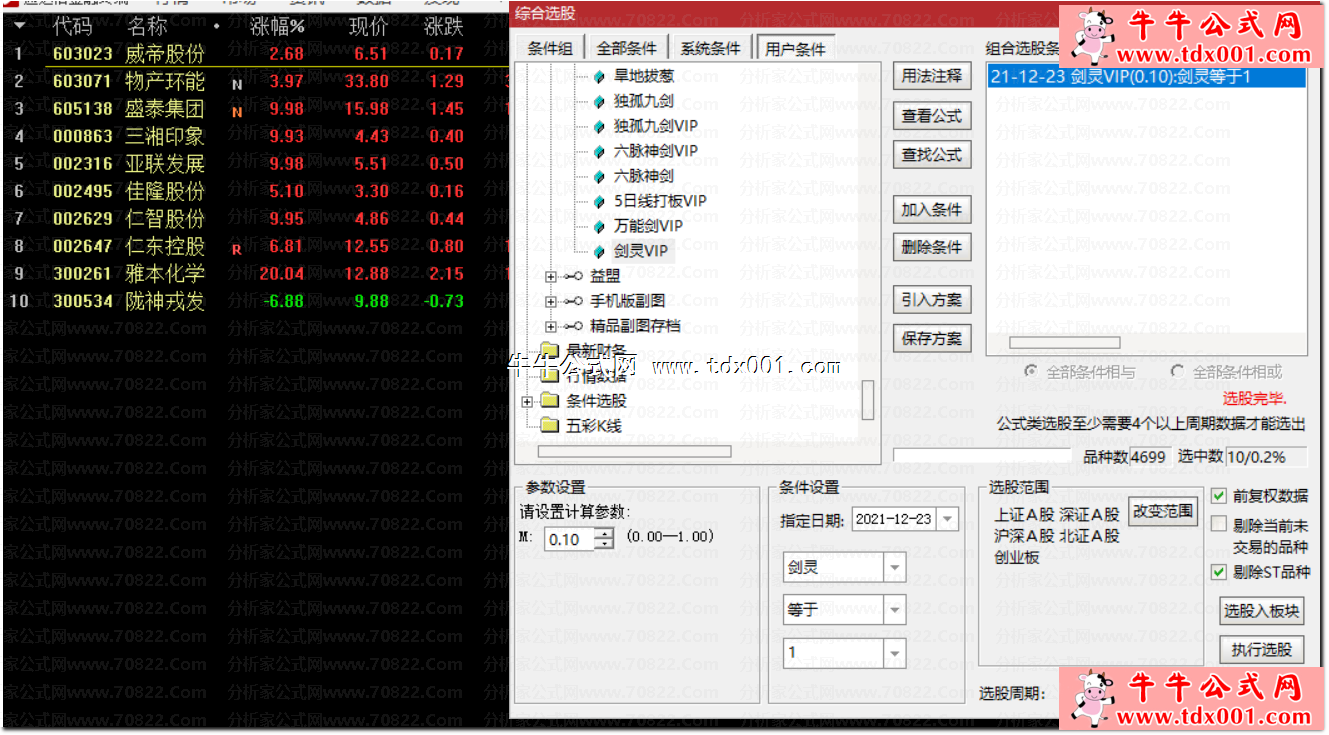The image size is (1329, 735).
Task: Click the formula icon beside 旱地拔葱
Action: point(599,77)
